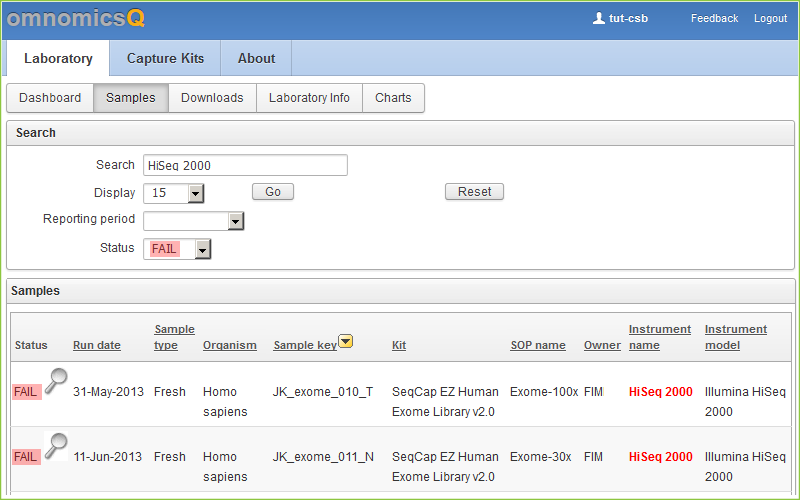Viewport: 800px width, 500px height.
Task: Open the Downloads sub-tab
Action: (212, 98)
